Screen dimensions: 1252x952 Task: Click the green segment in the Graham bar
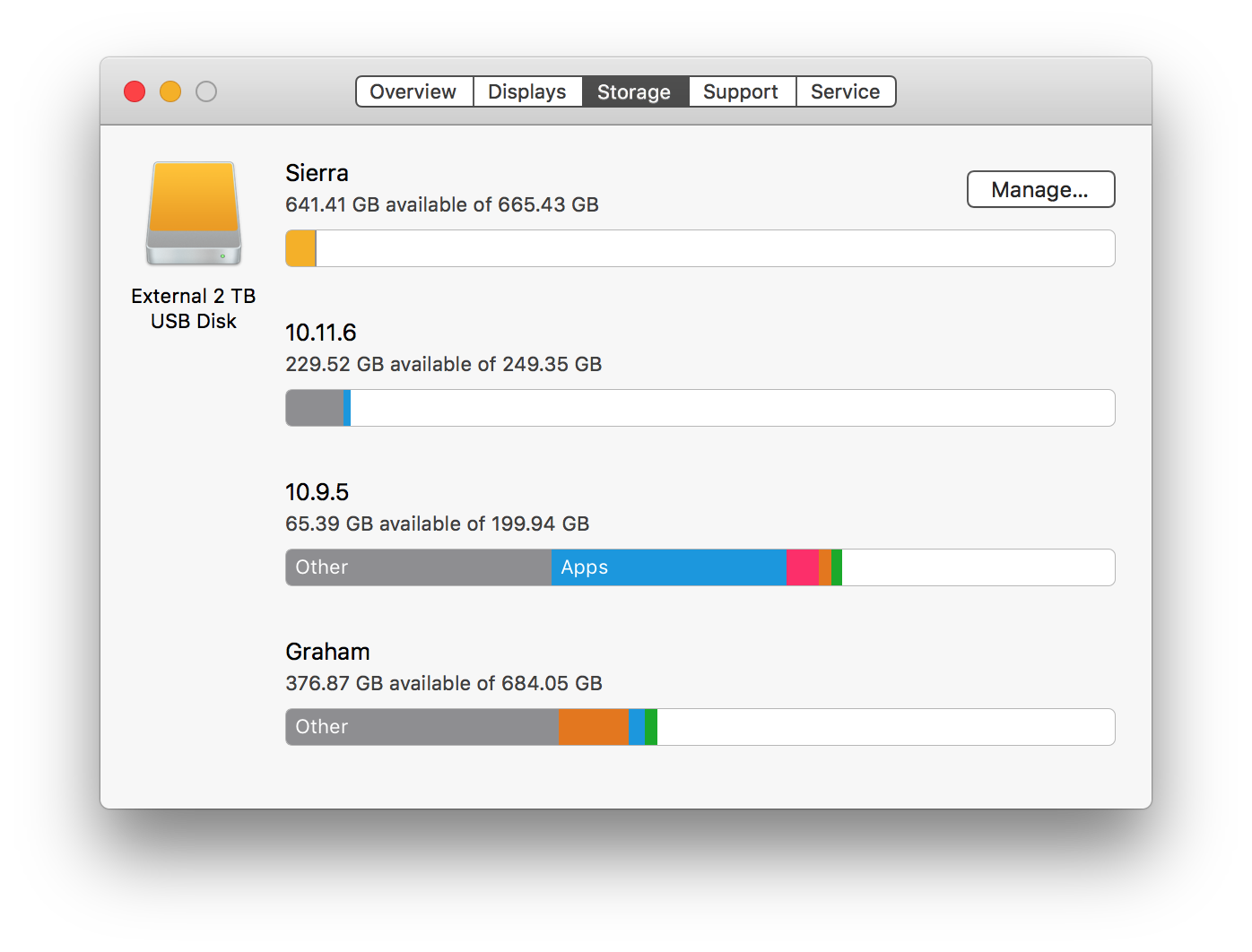point(651,727)
